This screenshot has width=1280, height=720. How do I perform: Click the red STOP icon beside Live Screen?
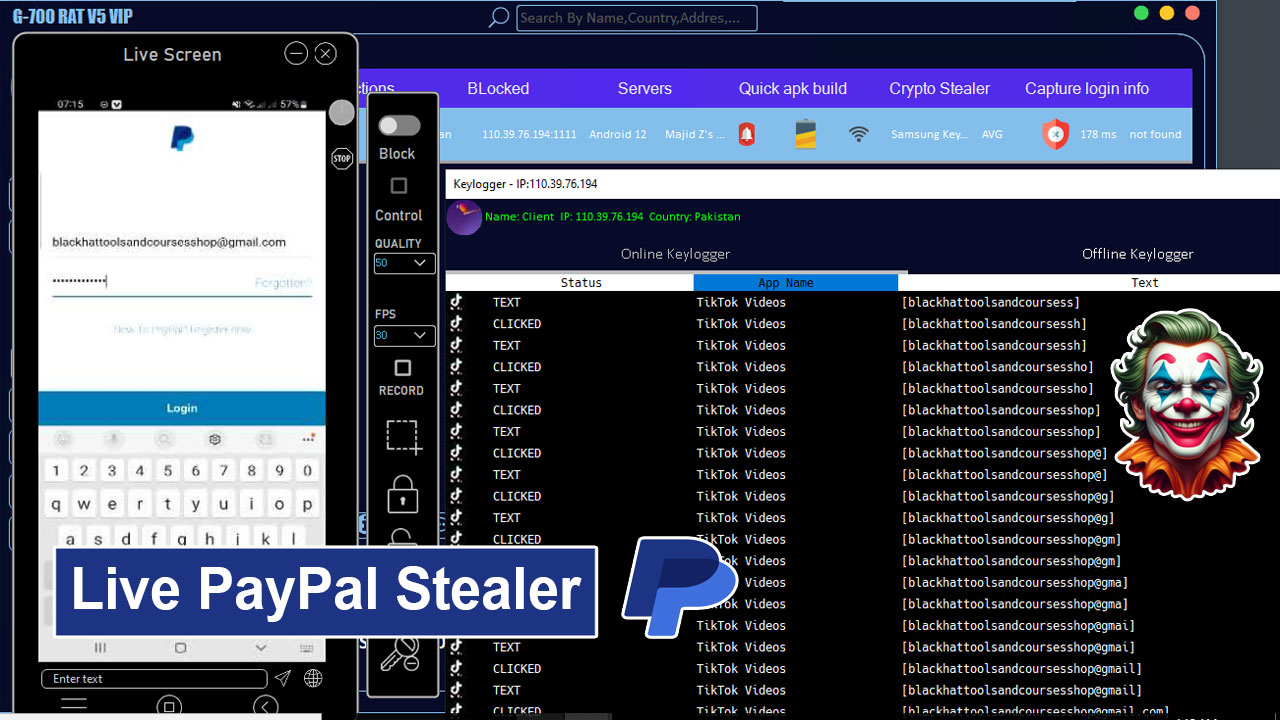pos(342,159)
